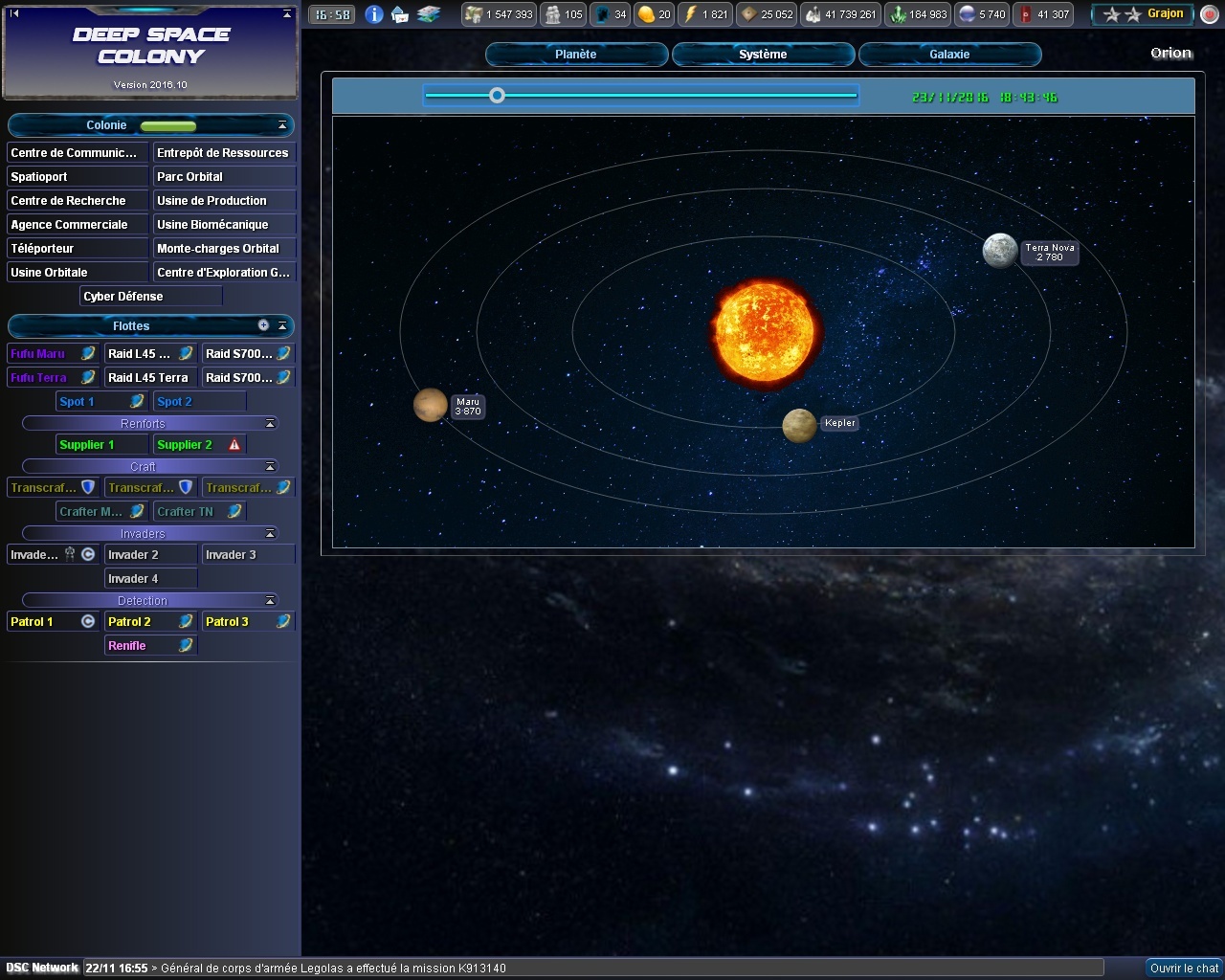This screenshot has height=980, width=1225.
Task: Click the timeline slider handle
Action: point(497,96)
